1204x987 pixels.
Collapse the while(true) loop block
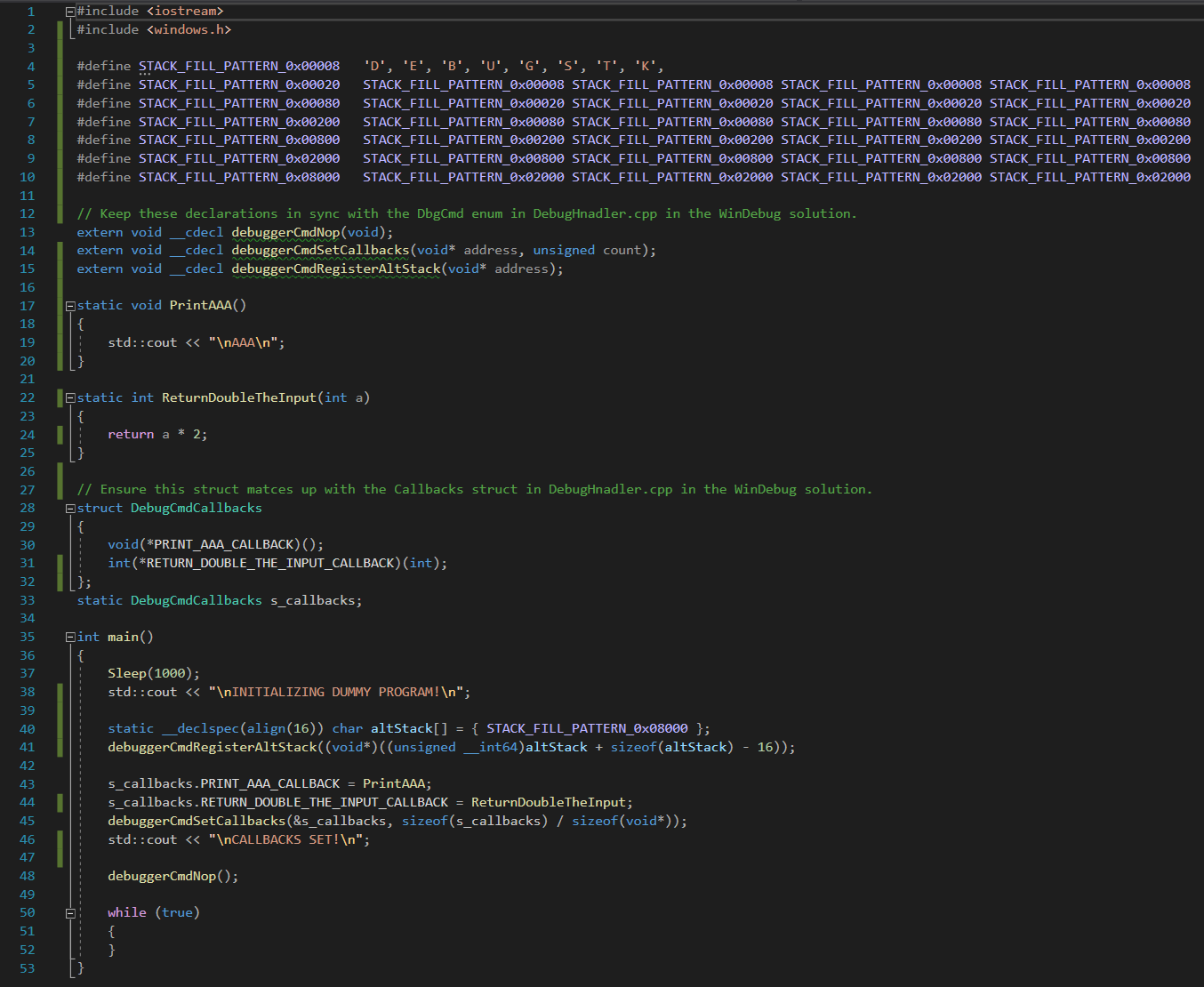pos(69,912)
